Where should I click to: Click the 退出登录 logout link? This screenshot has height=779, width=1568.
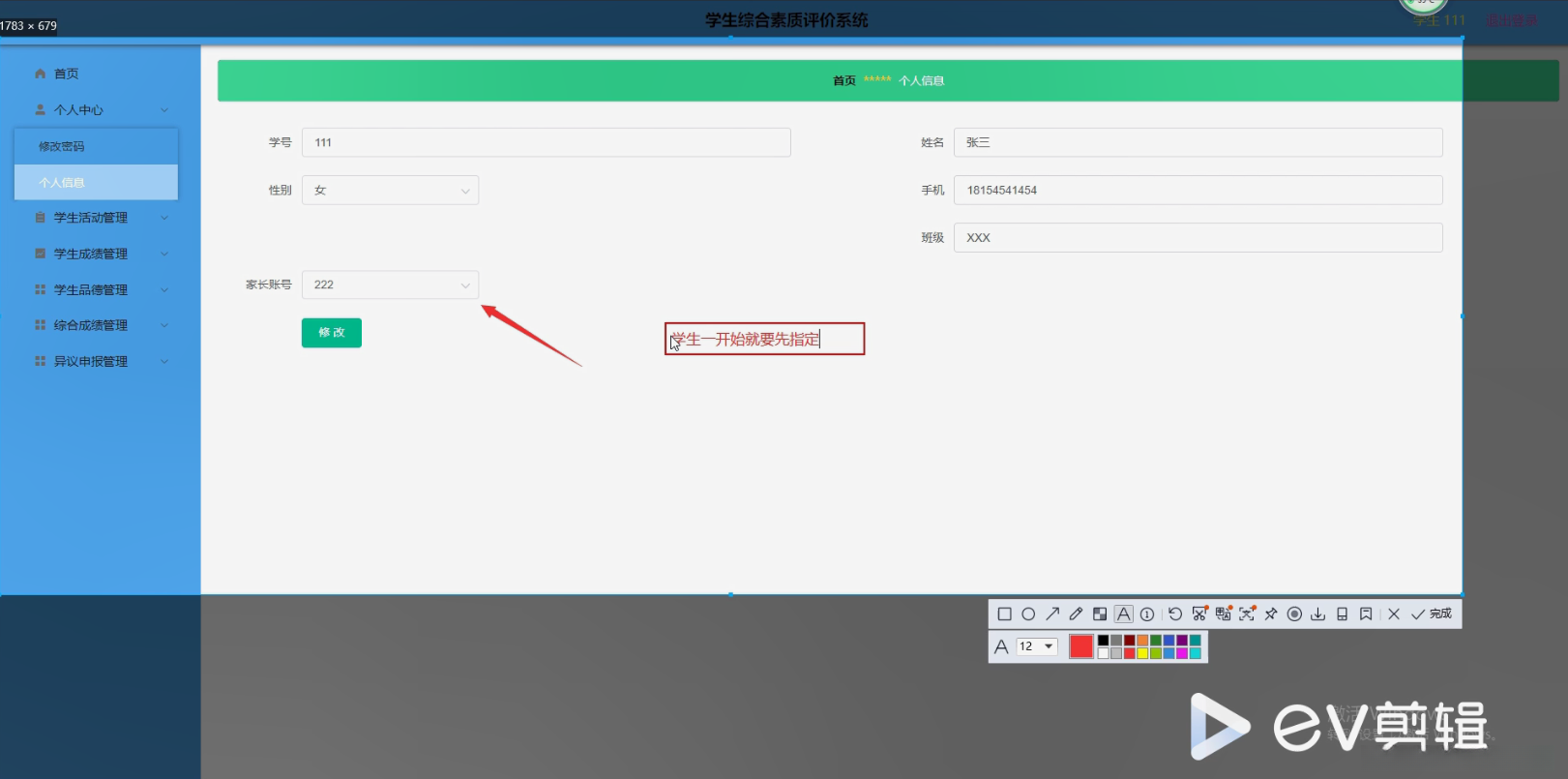1512,20
